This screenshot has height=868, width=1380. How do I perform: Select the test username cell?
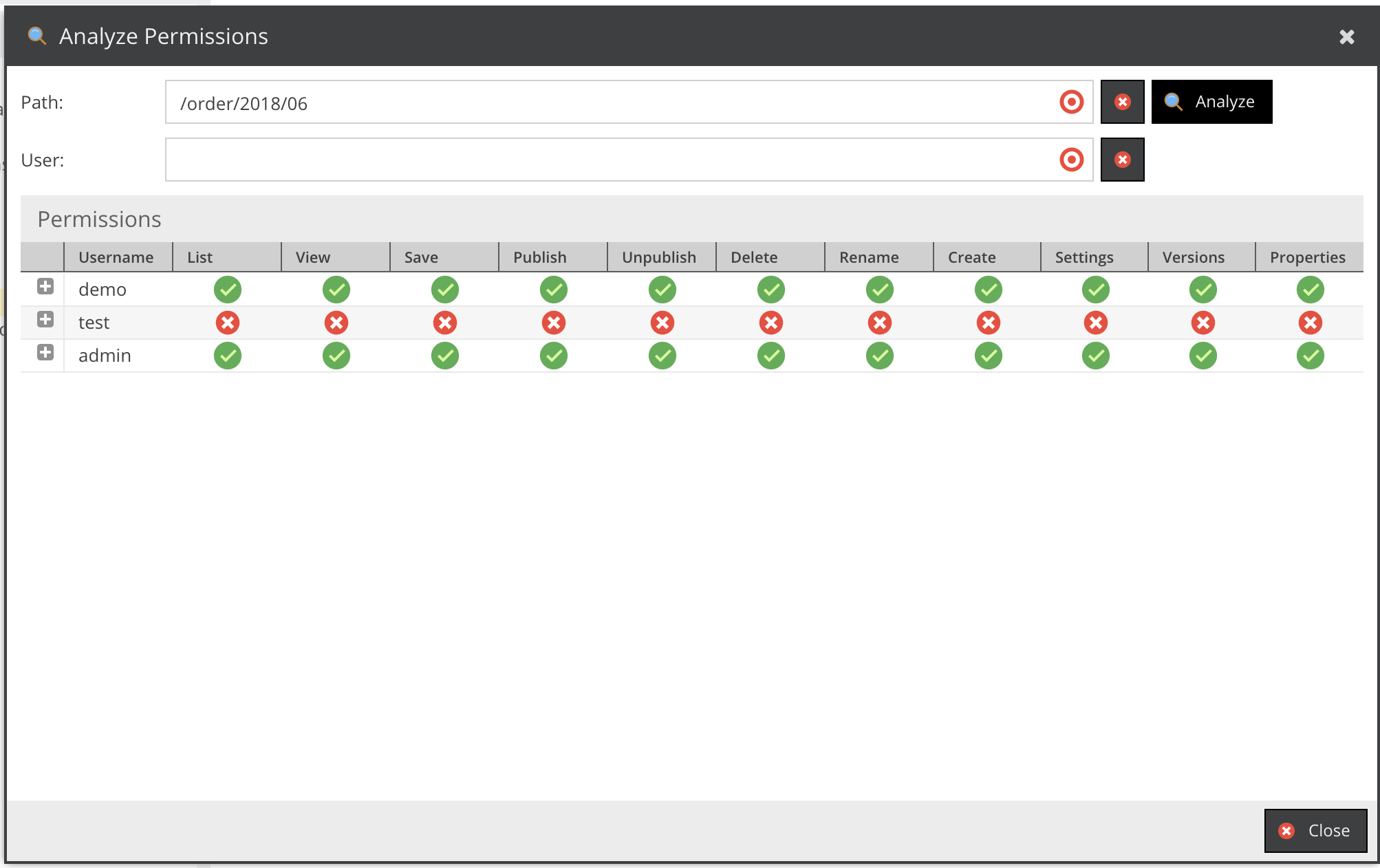pyautogui.click(x=118, y=323)
